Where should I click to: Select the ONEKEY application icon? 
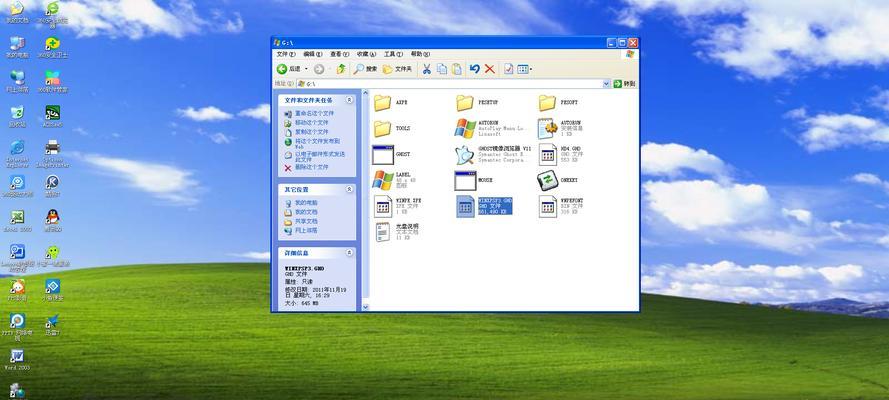(x=547, y=180)
